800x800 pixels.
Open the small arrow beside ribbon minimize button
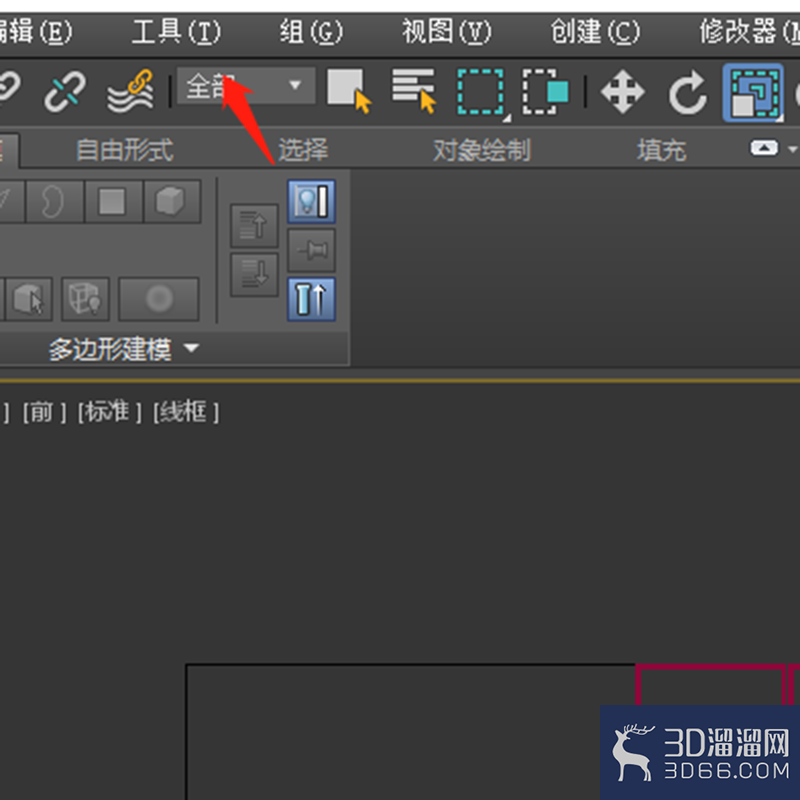tap(792, 149)
